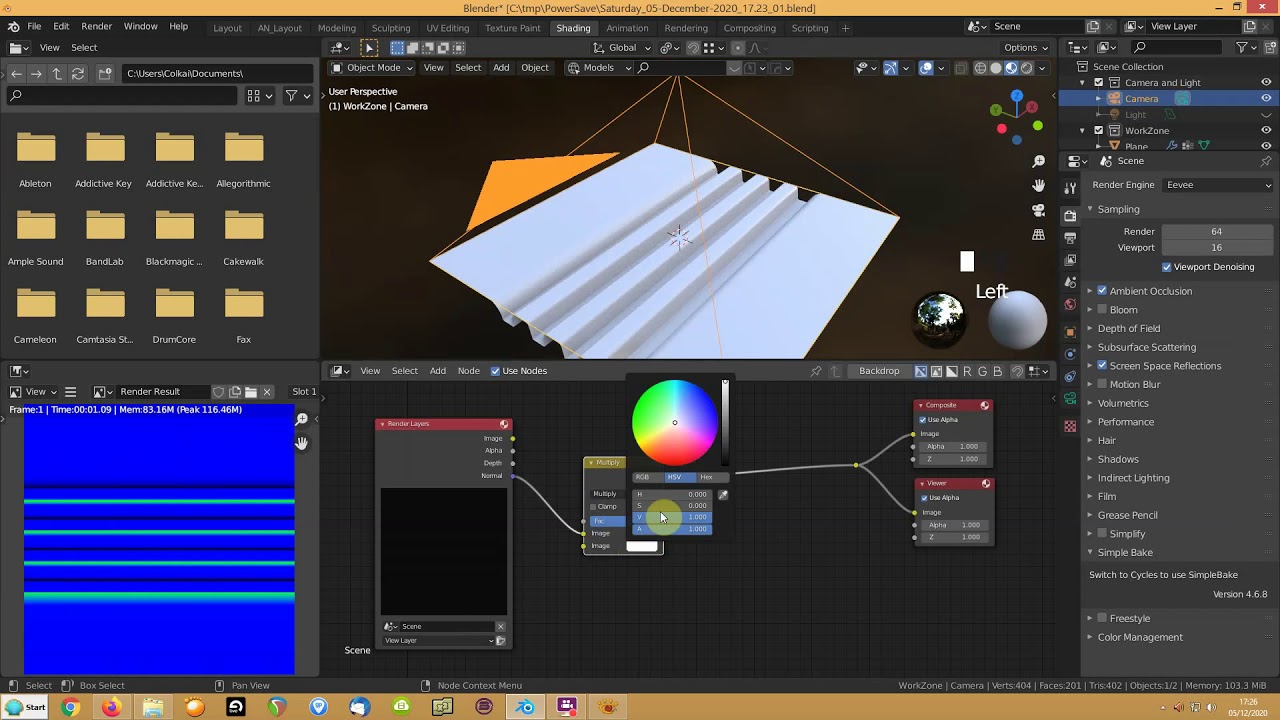Click Render samples field showing 64

pos(1216,232)
